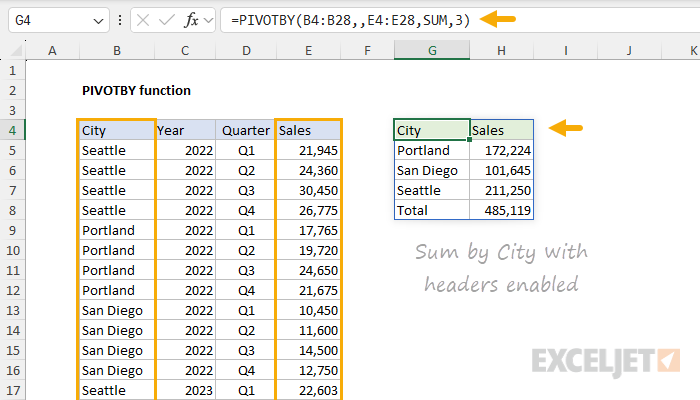The height and width of the screenshot is (400, 700).
Task: Click the value 172,224
Action: (501, 150)
